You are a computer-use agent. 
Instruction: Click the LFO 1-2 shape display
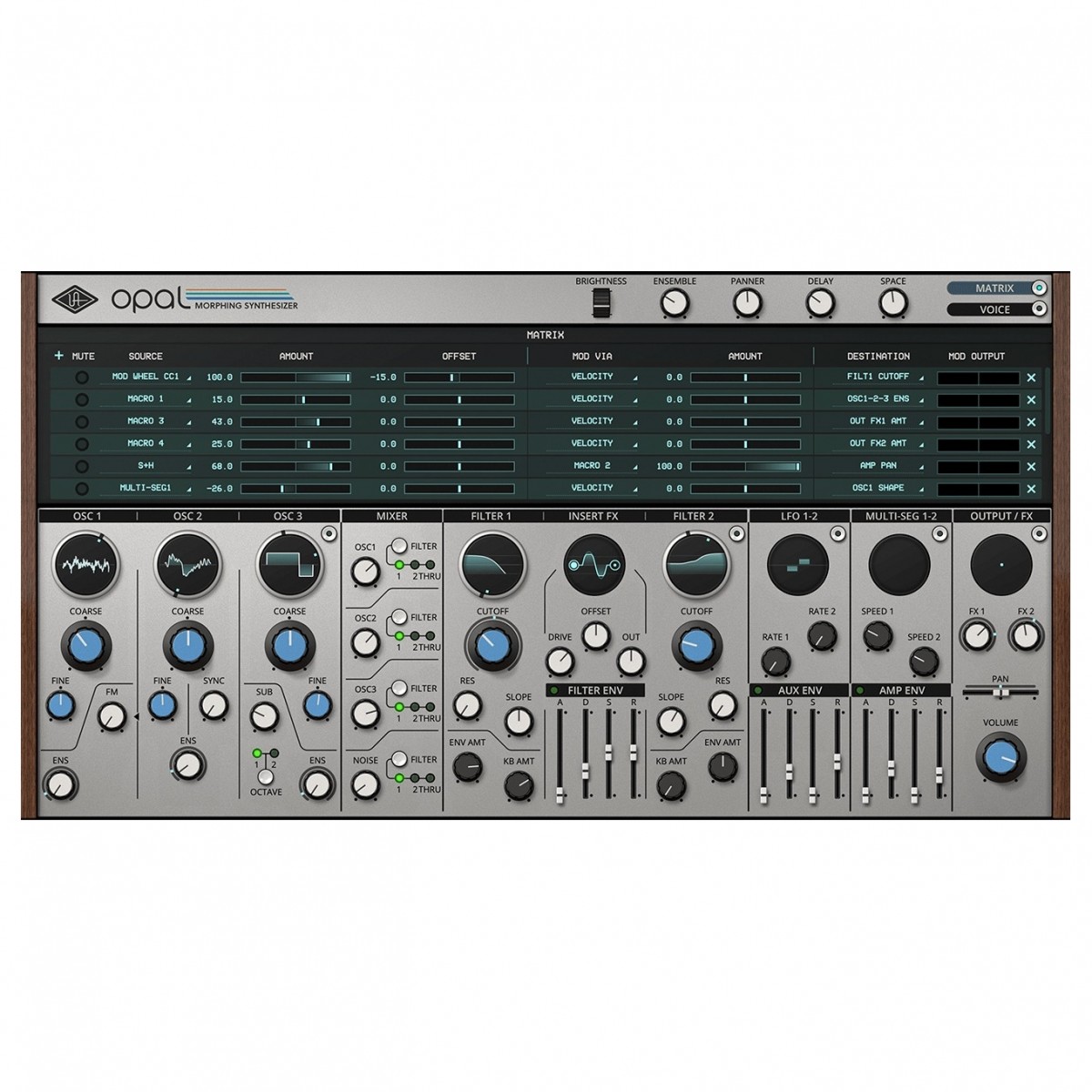coord(798,564)
